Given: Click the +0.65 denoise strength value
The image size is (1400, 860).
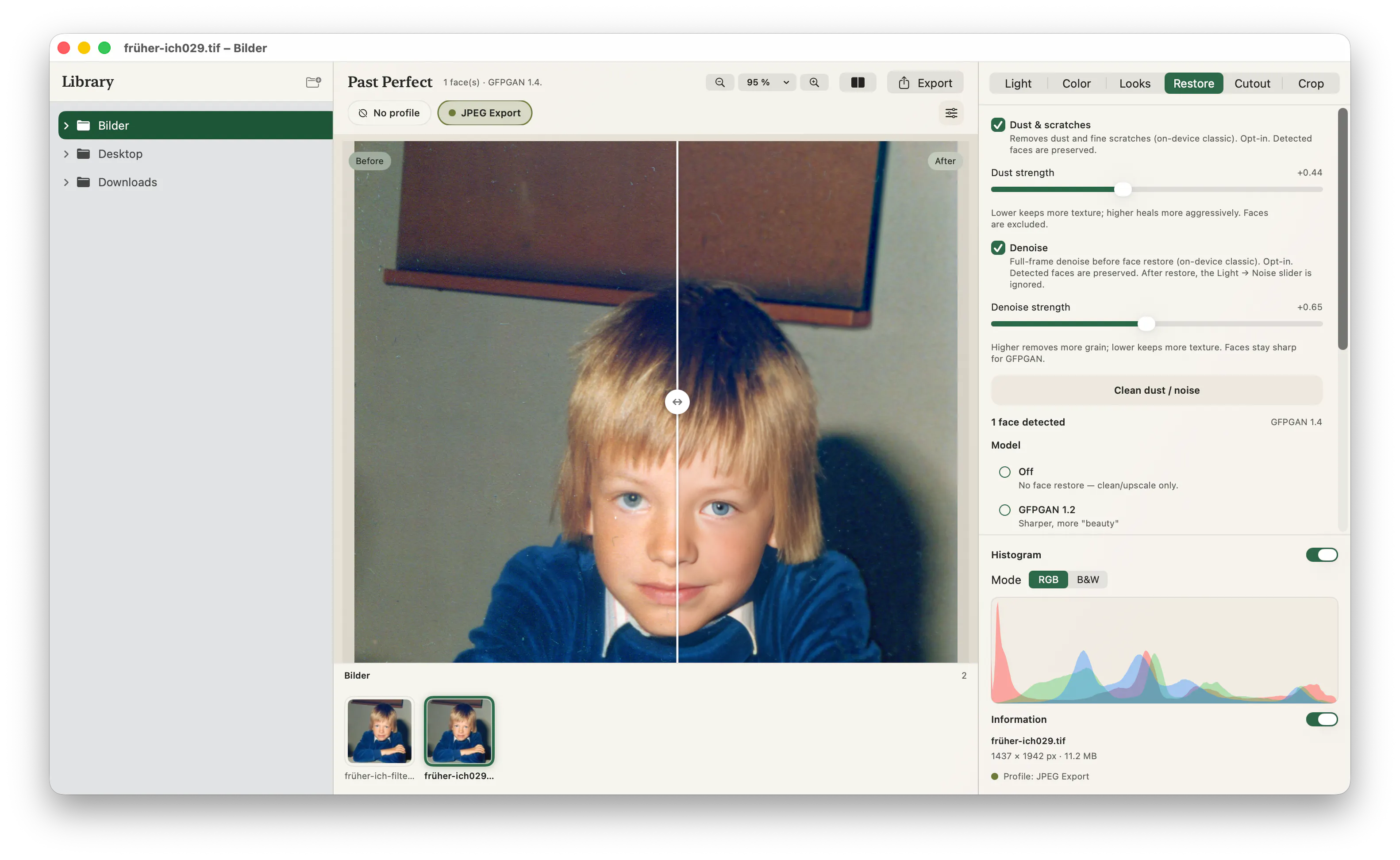Looking at the screenshot, I should click(1310, 307).
